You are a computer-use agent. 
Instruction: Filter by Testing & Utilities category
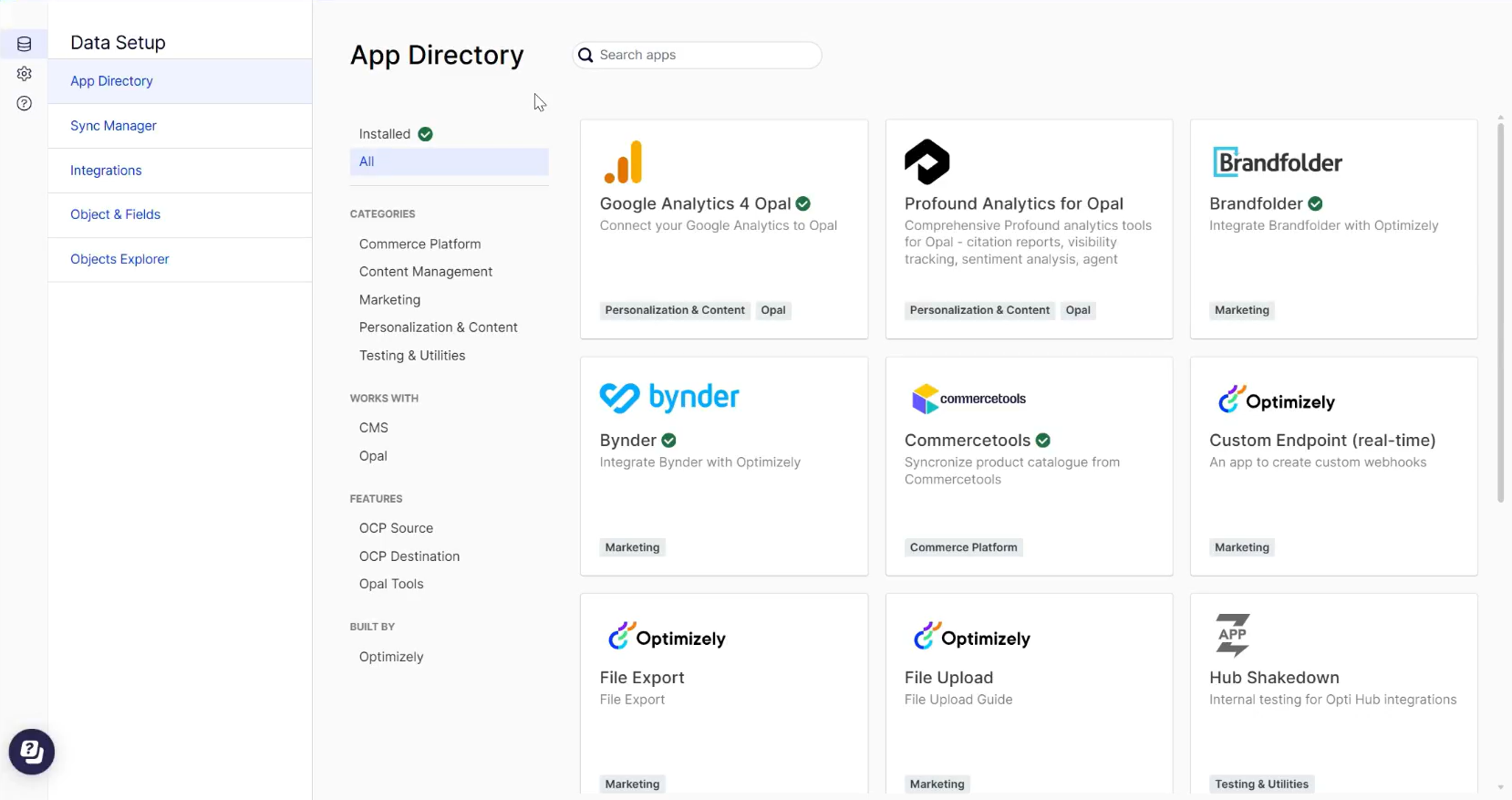coord(412,356)
